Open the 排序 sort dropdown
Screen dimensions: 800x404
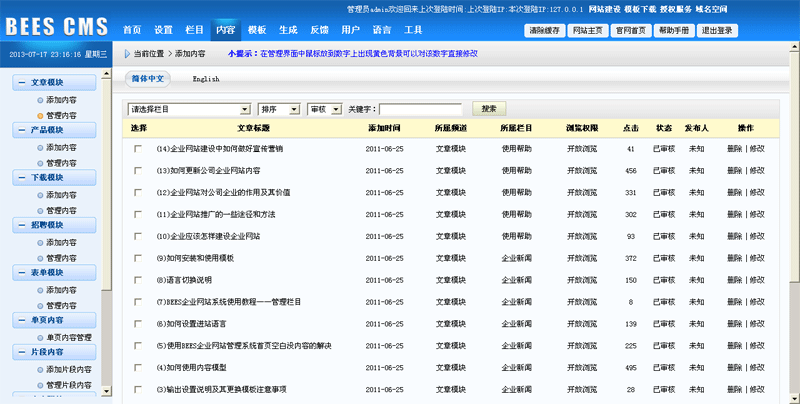pos(279,109)
